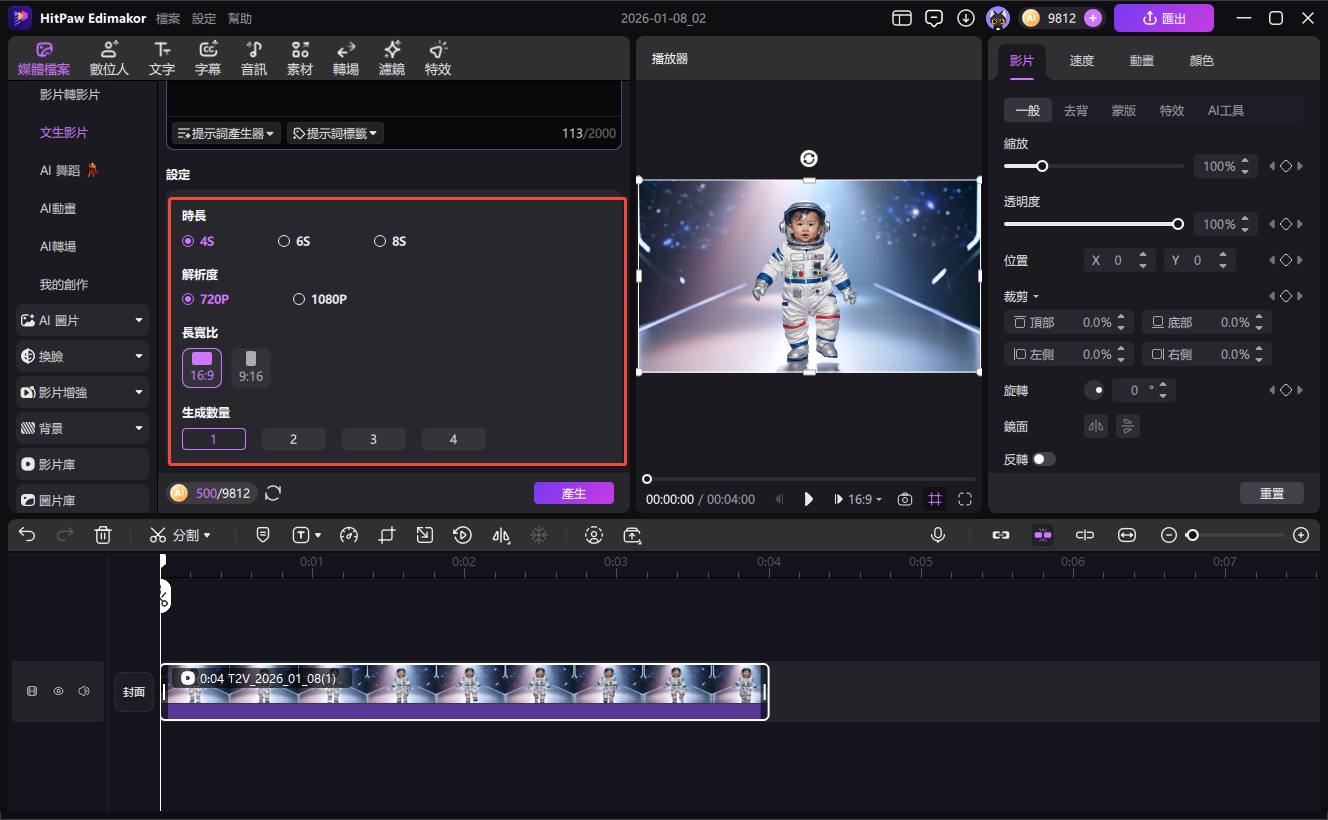The width and height of the screenshot is (1328, 820).
Task: Click the 重置 reset button
Action: pos(1271,493)
